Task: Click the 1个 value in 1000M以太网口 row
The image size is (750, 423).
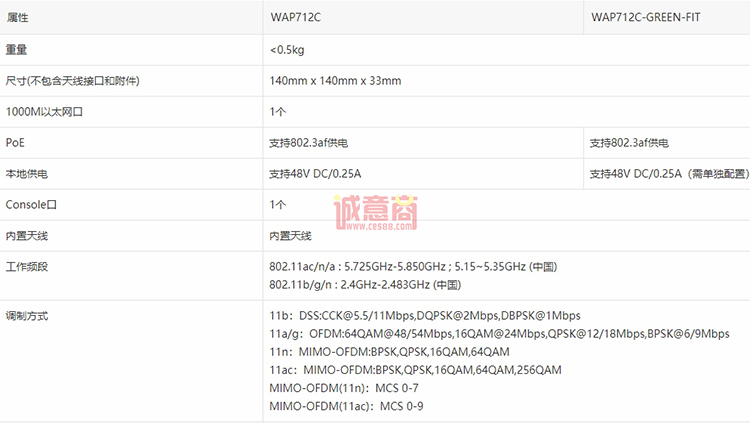Action: pos(277,112)
